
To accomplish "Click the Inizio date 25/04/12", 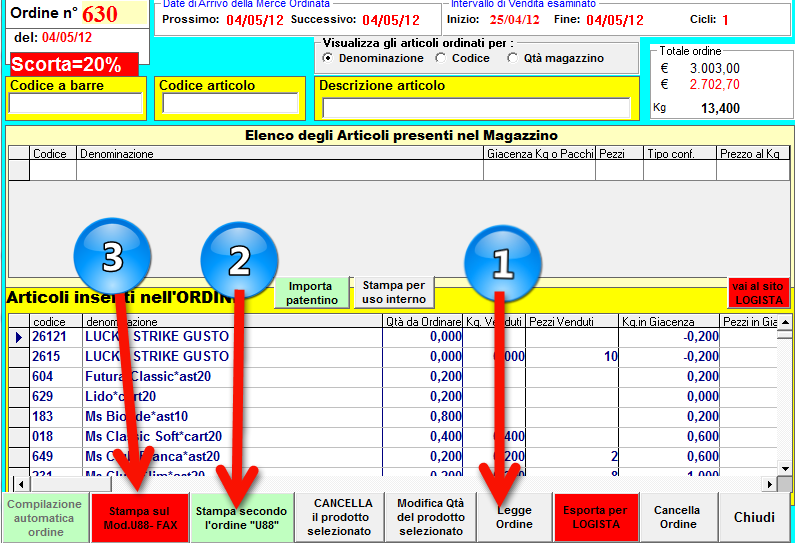I will pos(515,20).
